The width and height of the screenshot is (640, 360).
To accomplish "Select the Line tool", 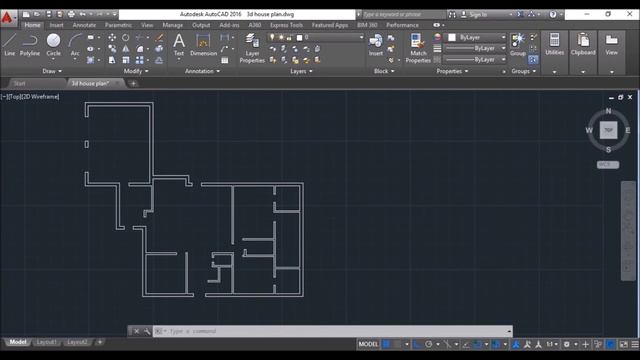I will pos(9,45).
